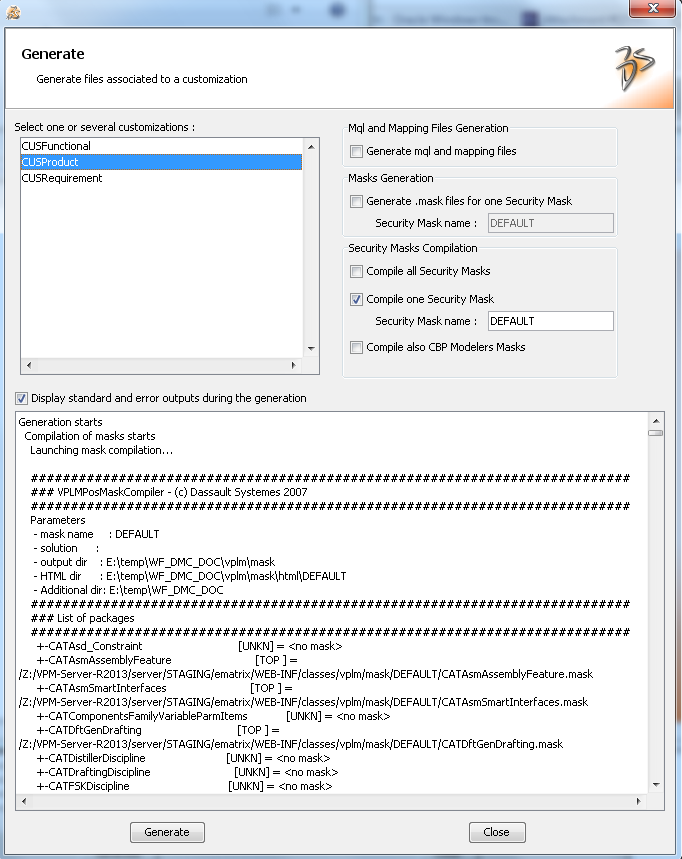Click the output log vertical scrollbar thumb

pyautogui.click(x=656, y=433)
